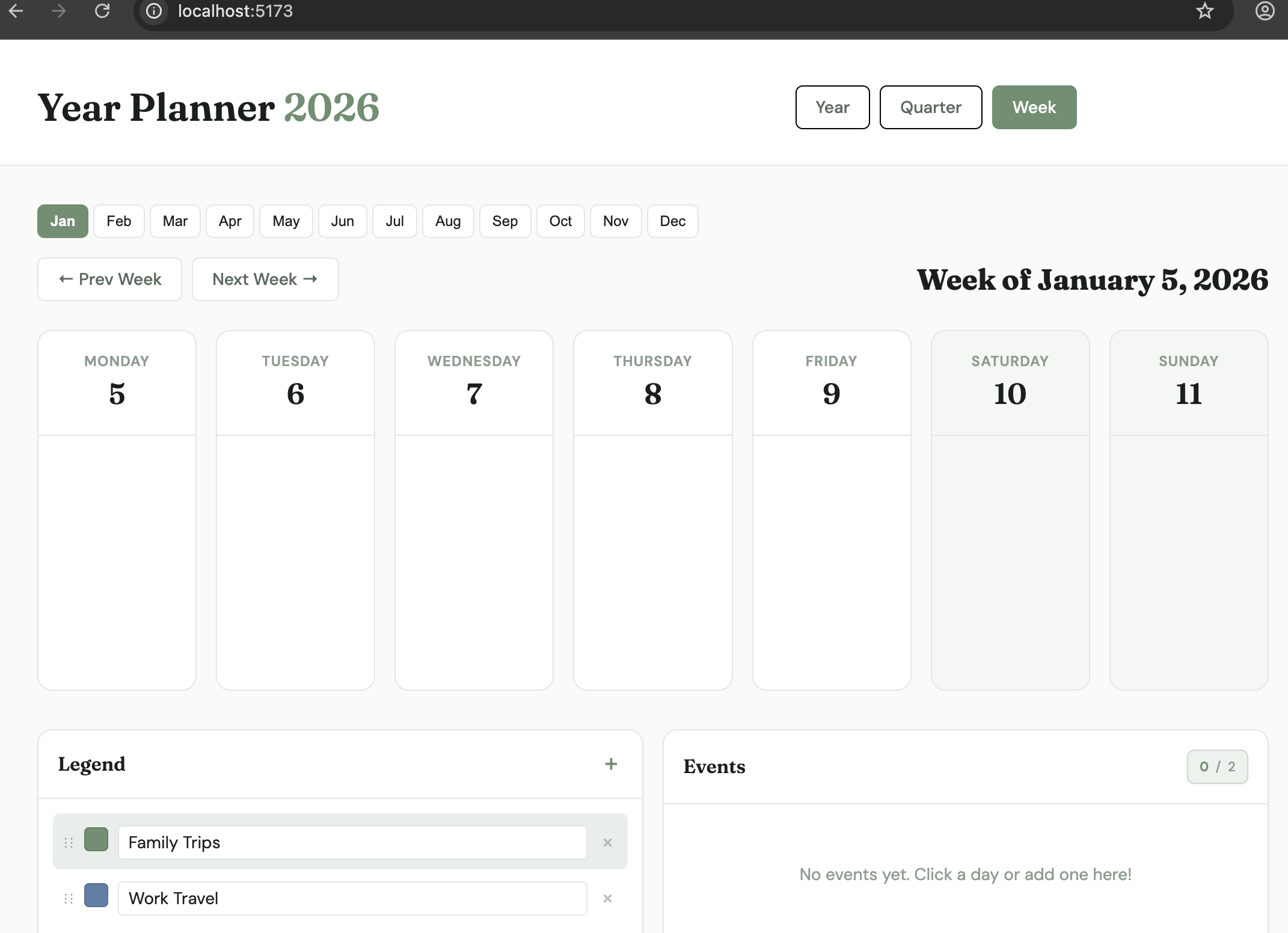This screenshot has height=933, width=1288.
Task: Jump to the Dec month tab
Action: [x=672, y=221]
